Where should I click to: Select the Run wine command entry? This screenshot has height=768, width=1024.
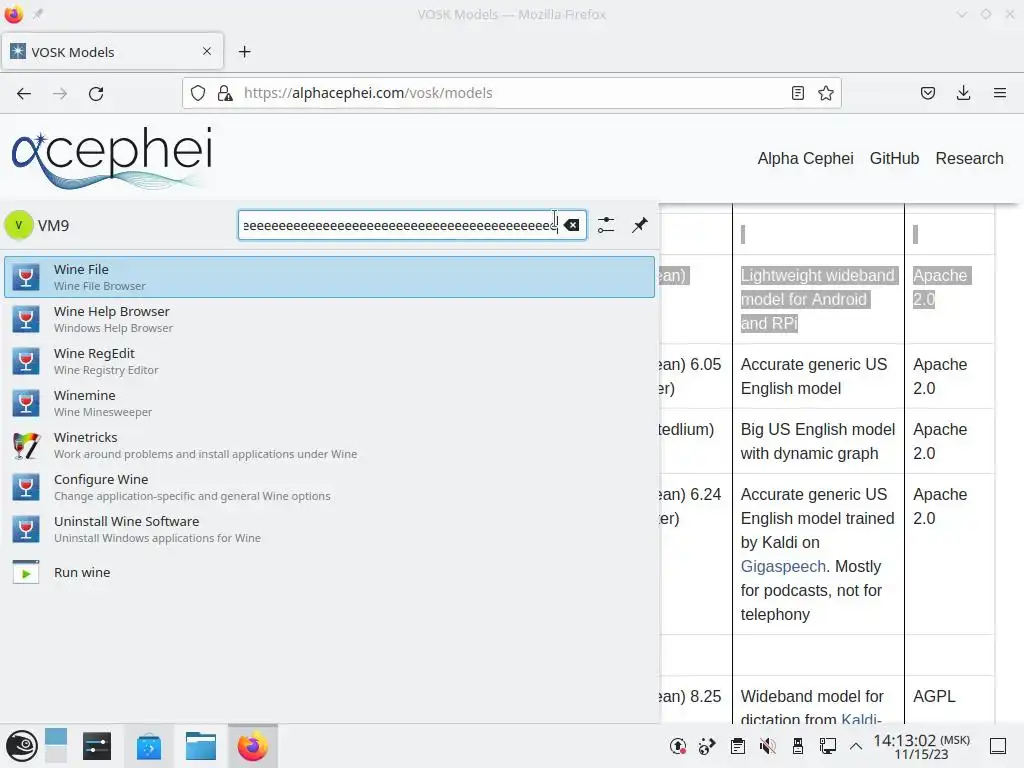(329, 572)
